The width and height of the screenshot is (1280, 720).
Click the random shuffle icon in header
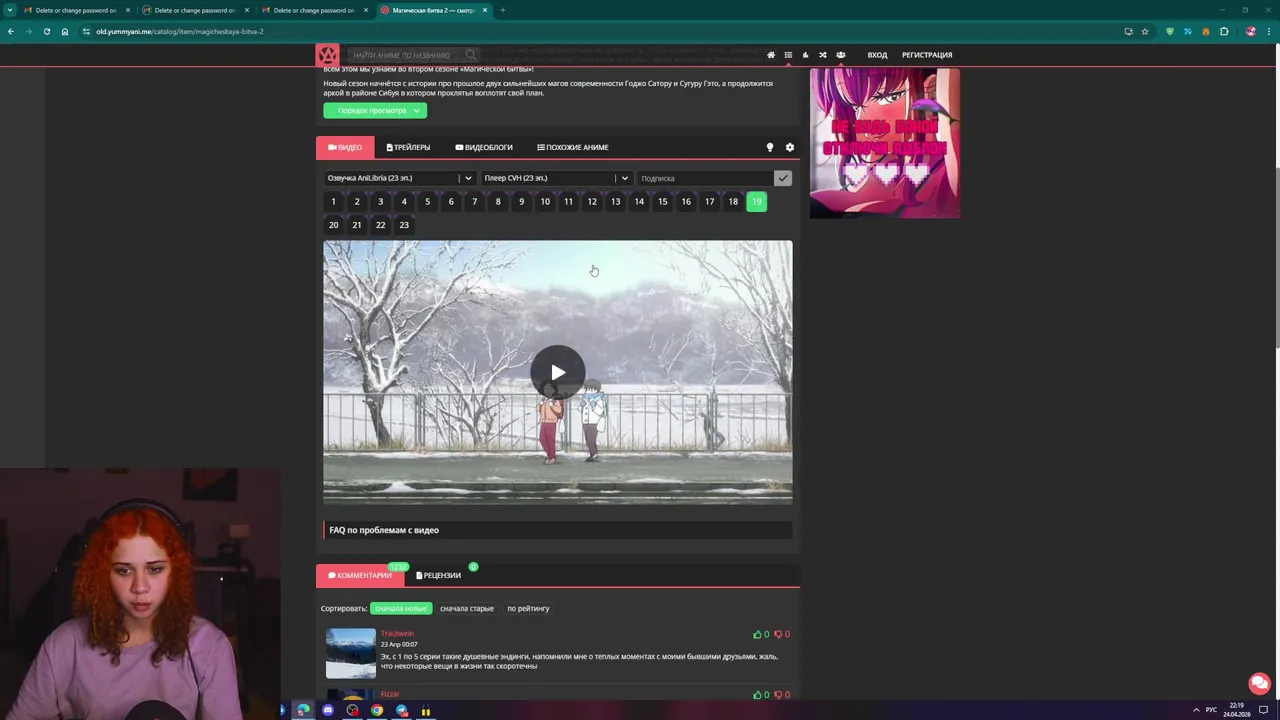click(x=823, y=55)
